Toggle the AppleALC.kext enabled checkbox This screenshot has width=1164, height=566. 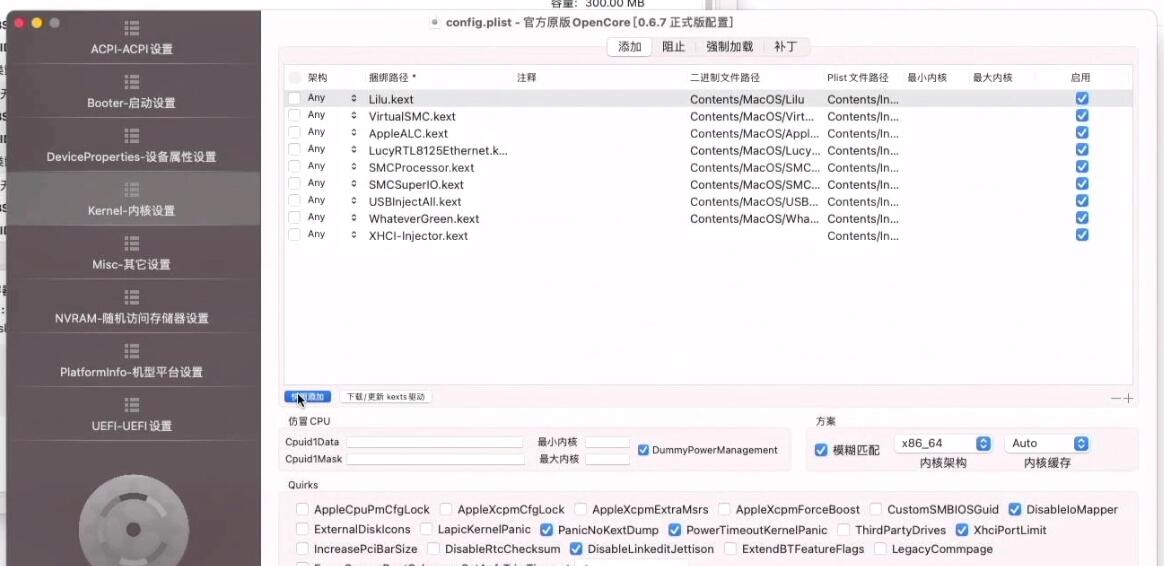pos(1082,132)
